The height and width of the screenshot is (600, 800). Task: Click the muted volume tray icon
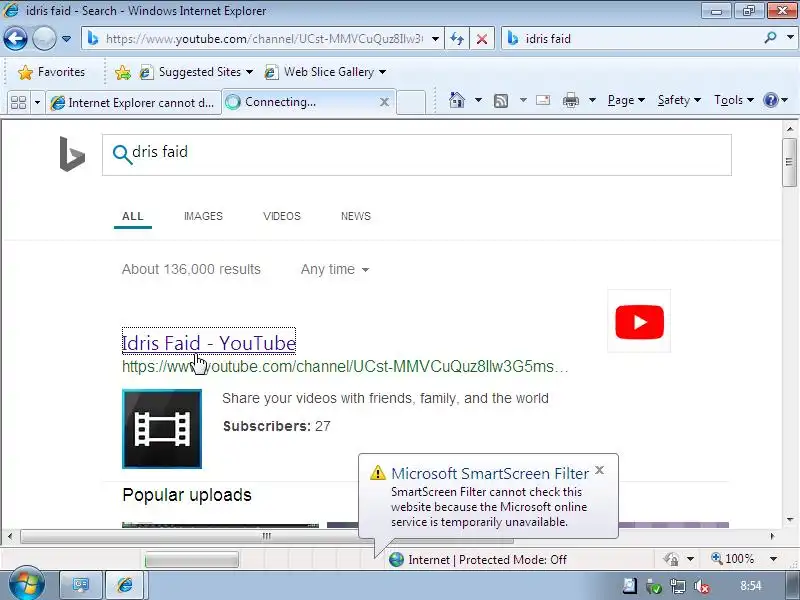[702, 586]
